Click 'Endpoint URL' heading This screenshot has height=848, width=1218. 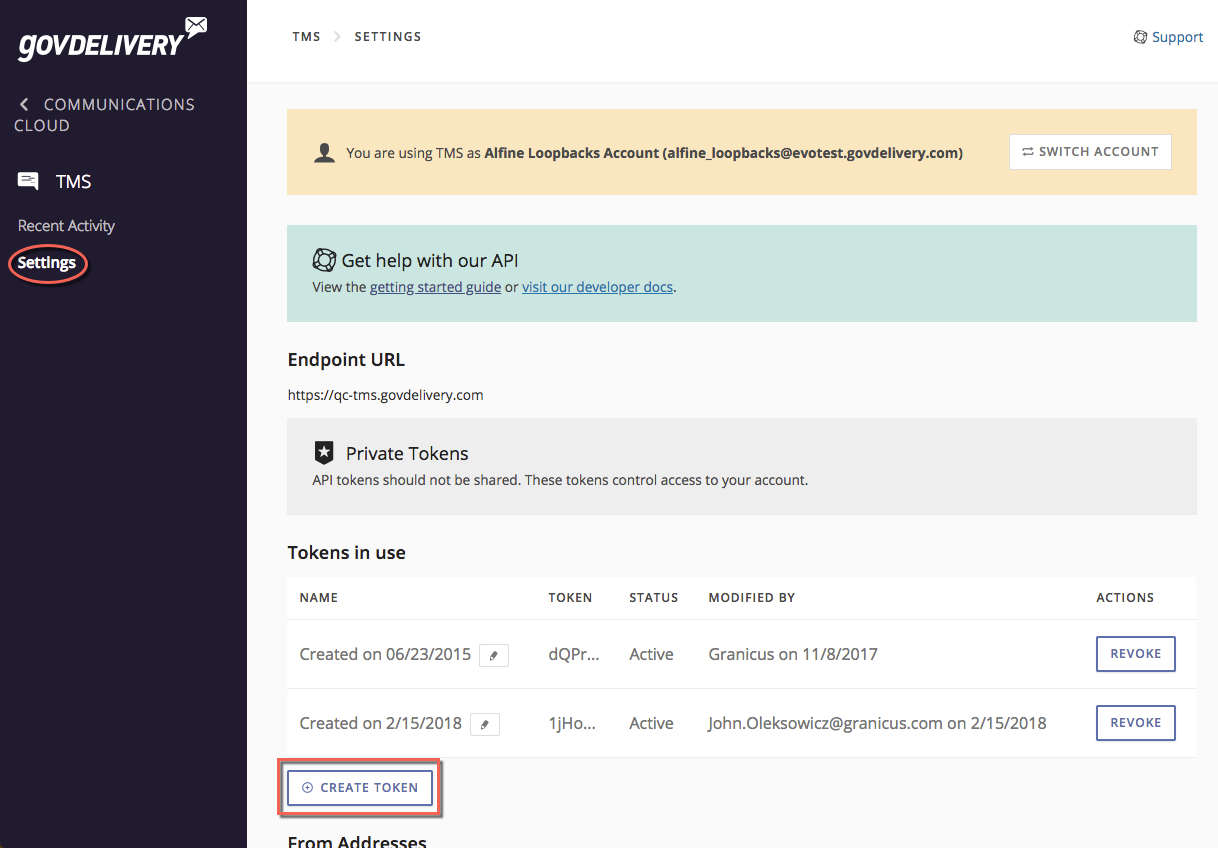tap(346, 360)
